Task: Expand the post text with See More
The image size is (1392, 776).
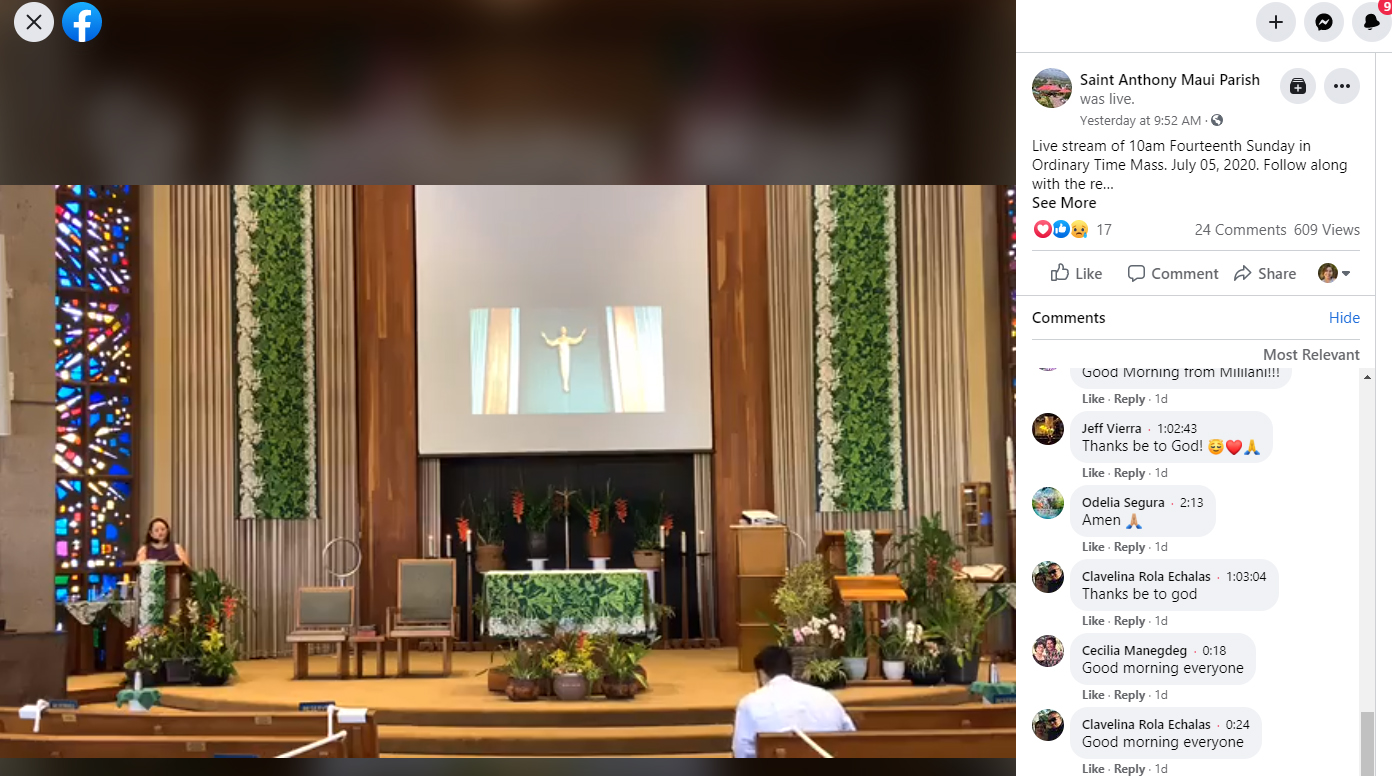Action: click(1064, 203)
